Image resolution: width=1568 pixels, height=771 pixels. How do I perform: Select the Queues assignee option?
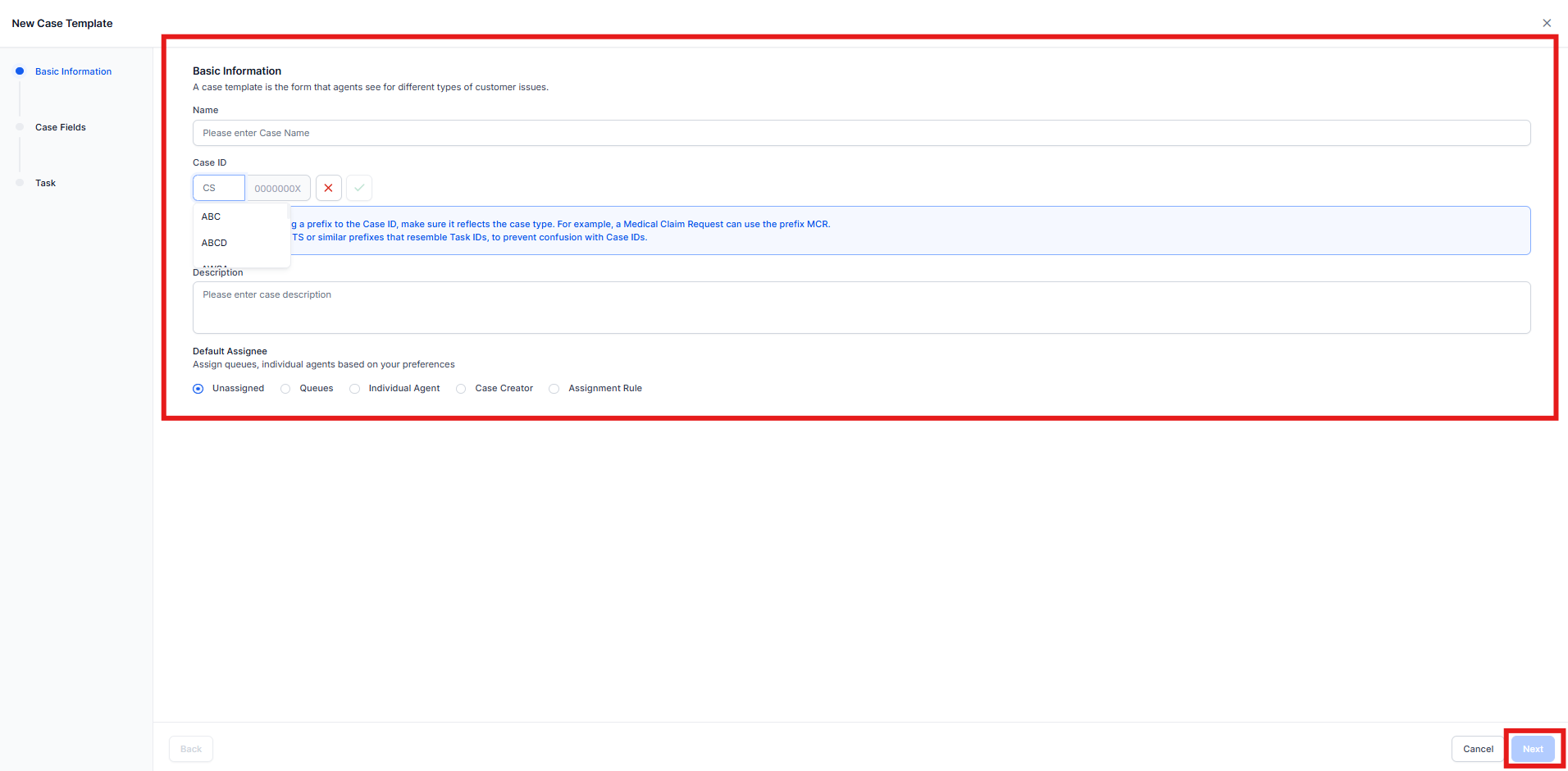coord(285,389)
